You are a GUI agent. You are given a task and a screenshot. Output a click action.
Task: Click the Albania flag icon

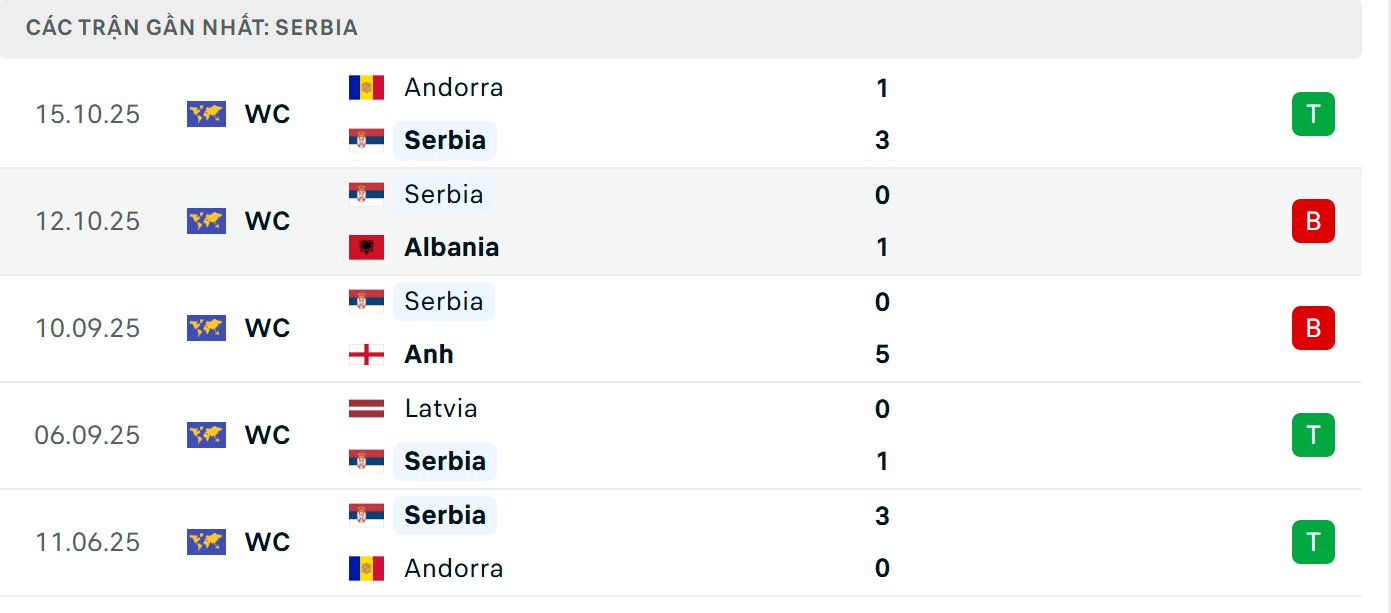(x=366, y=247)
